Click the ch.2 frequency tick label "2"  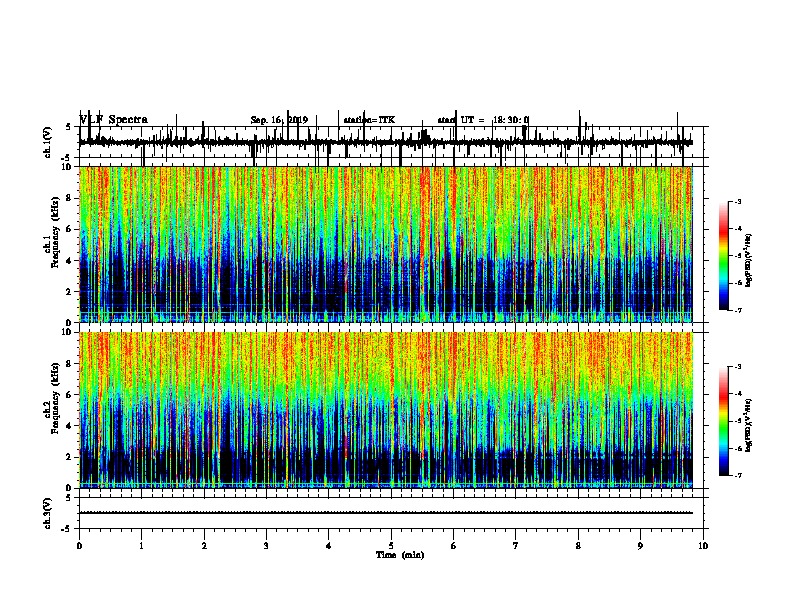70,457
